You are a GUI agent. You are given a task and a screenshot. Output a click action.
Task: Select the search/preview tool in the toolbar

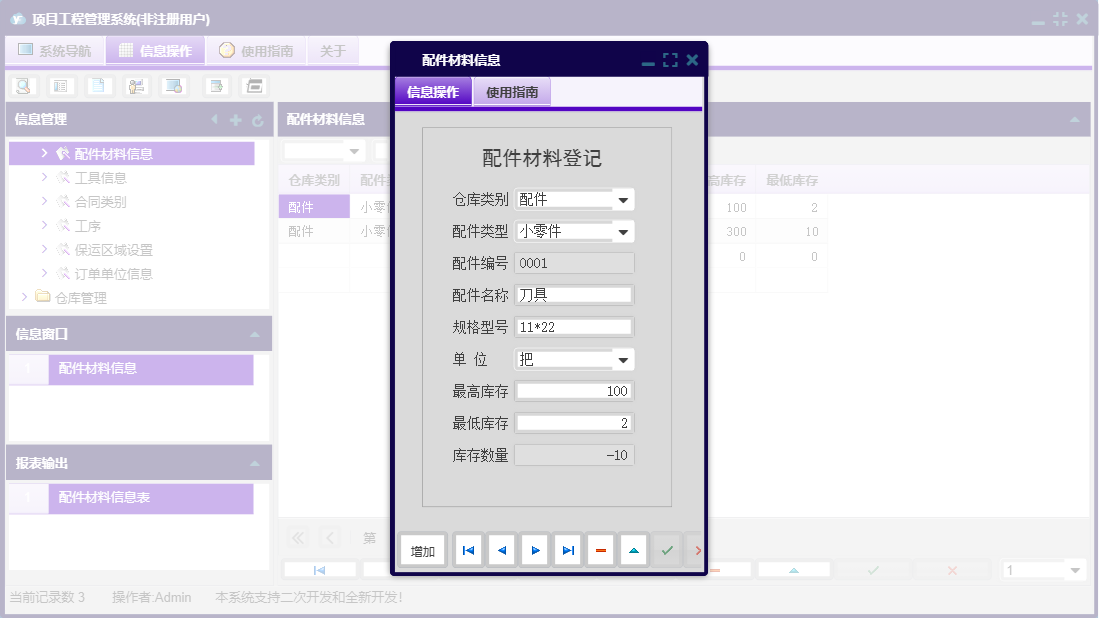tap(23, 85)
